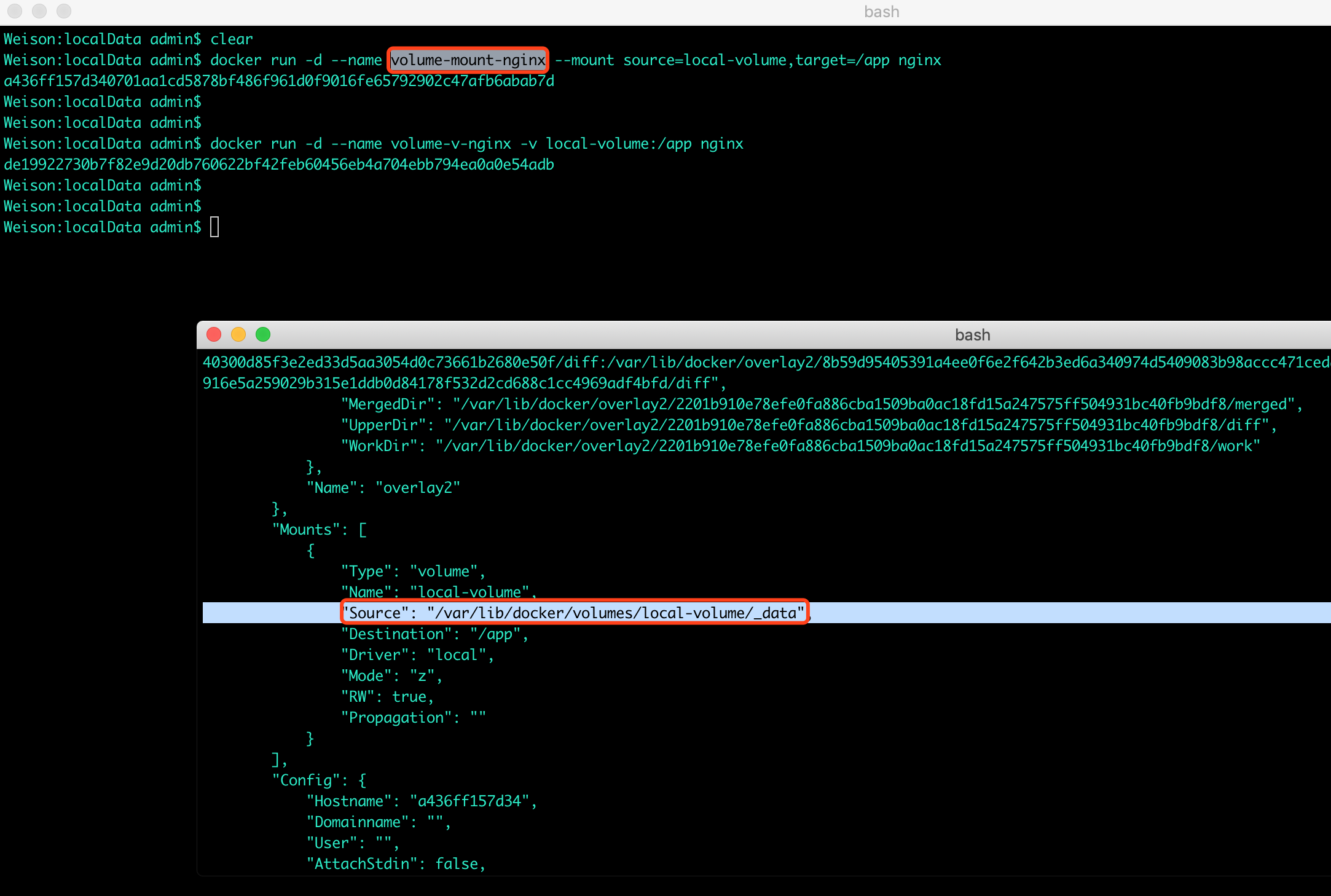The width and height of the screenshot is (1331, 896).
Task: Click the "MergedDir" line in inspect output
Action: (822, 404)
